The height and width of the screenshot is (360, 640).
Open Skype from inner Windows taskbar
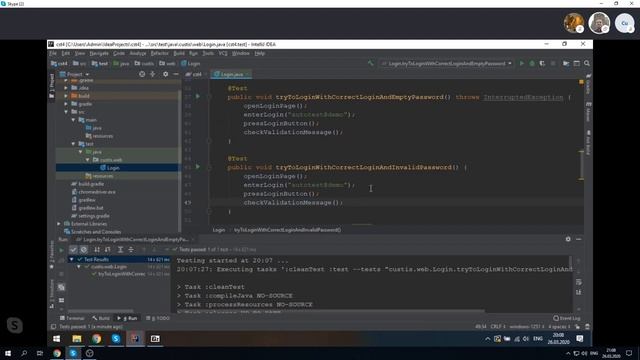(116, 338)
